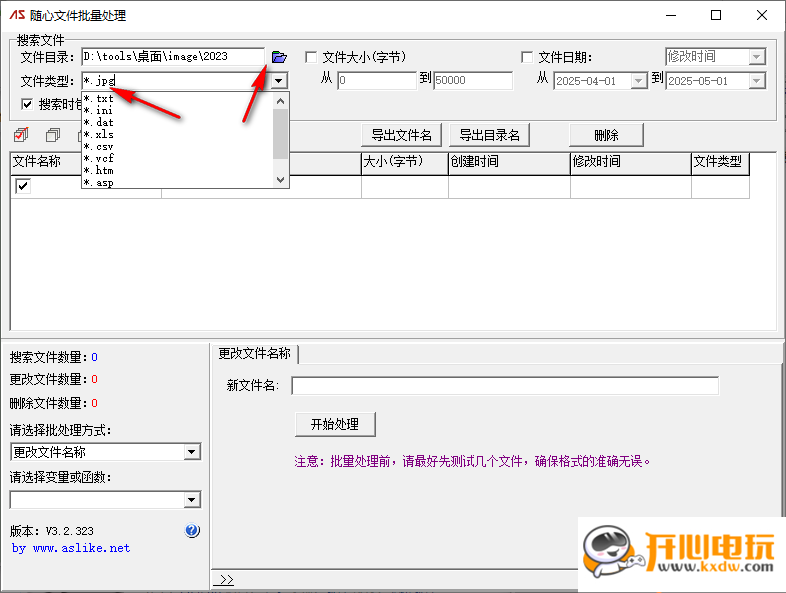The image size is (786, 593).
Task: Click the 导出文件名 button
Action: (x=402, y=135)
